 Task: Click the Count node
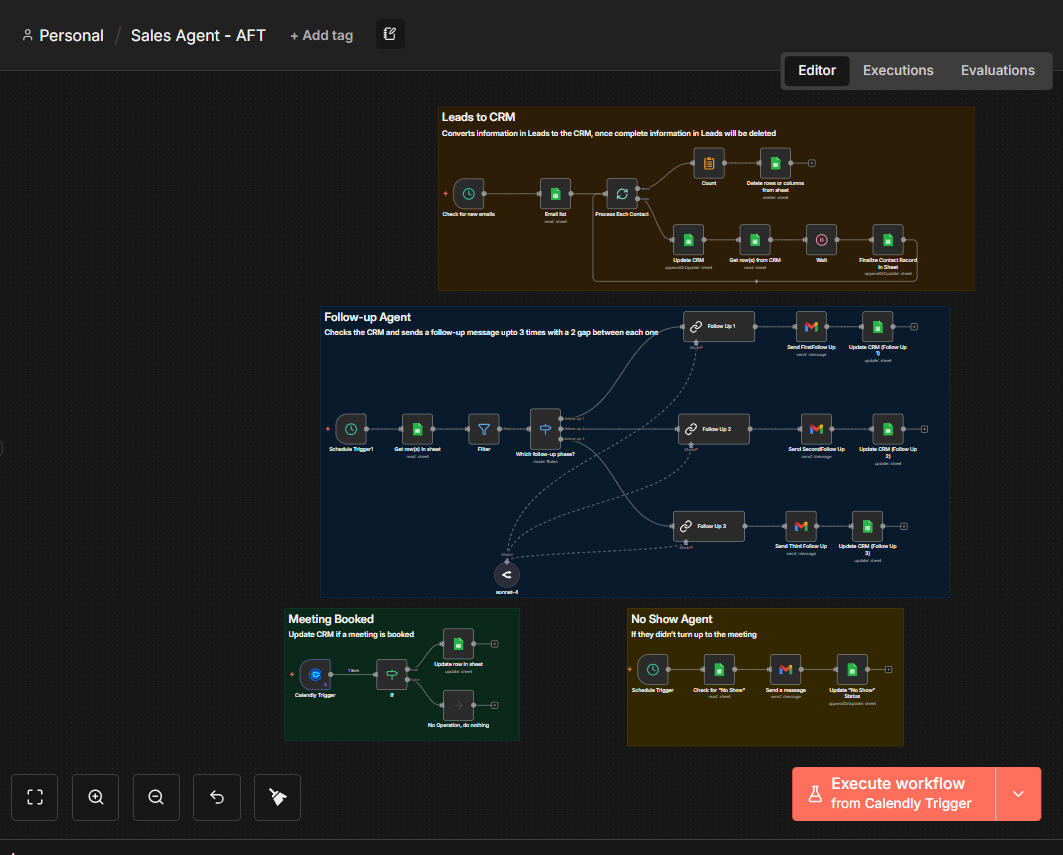[x=708, y=162]
